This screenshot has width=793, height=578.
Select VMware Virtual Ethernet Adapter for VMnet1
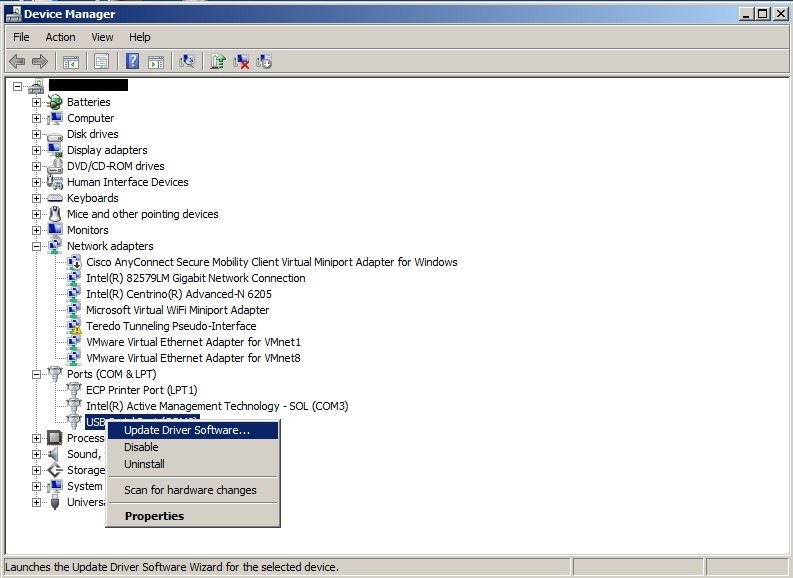(193, 342)
